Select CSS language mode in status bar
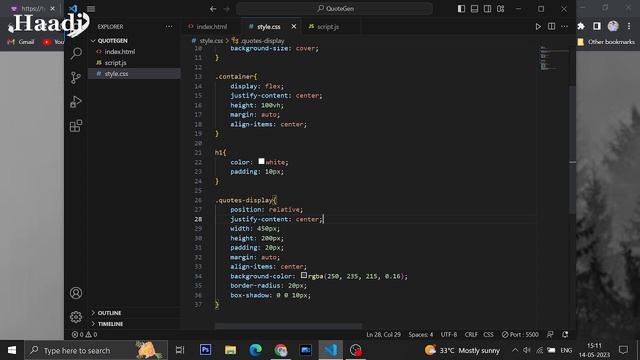Image resolution: width=640 pixels, height=360 pixels. click(x=488, y=335)
